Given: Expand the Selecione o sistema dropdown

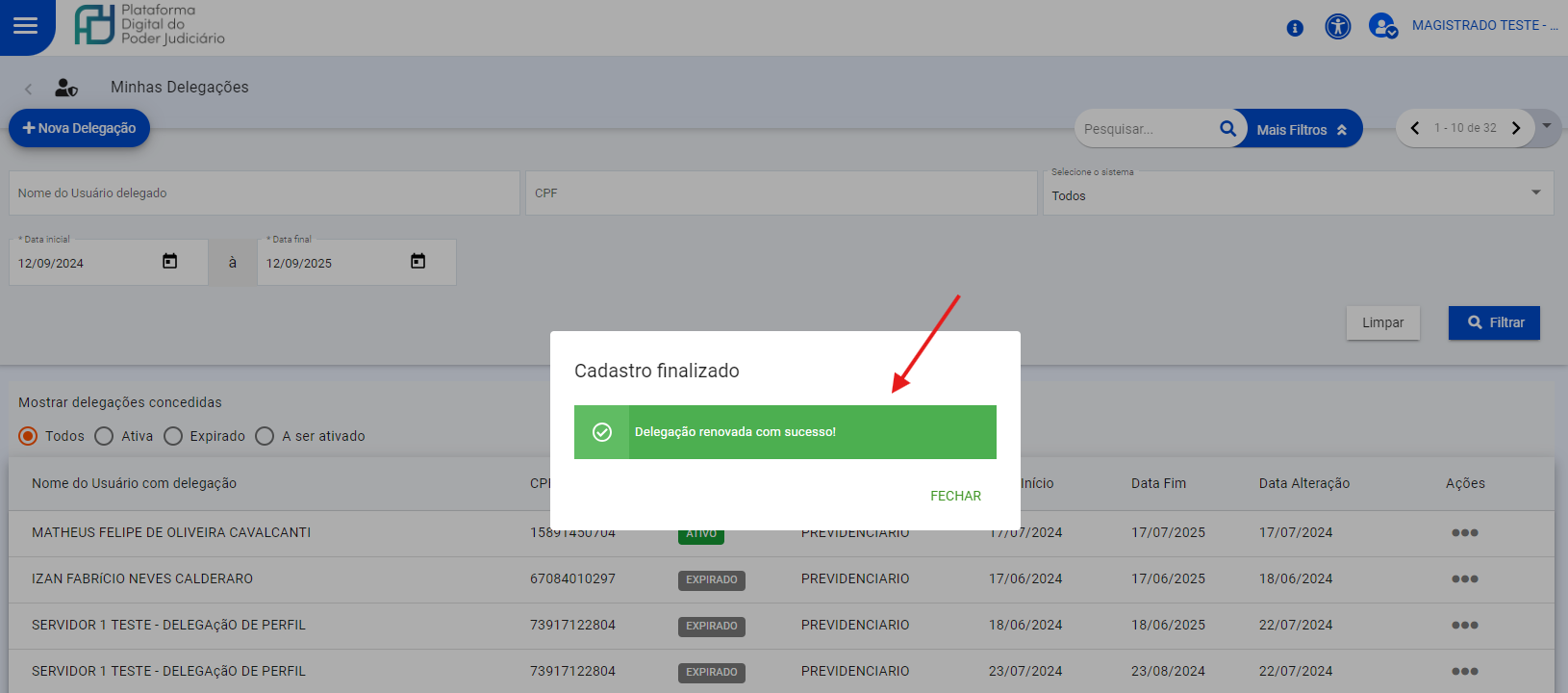Looking at the screenshot, I should pos(1535,193).
